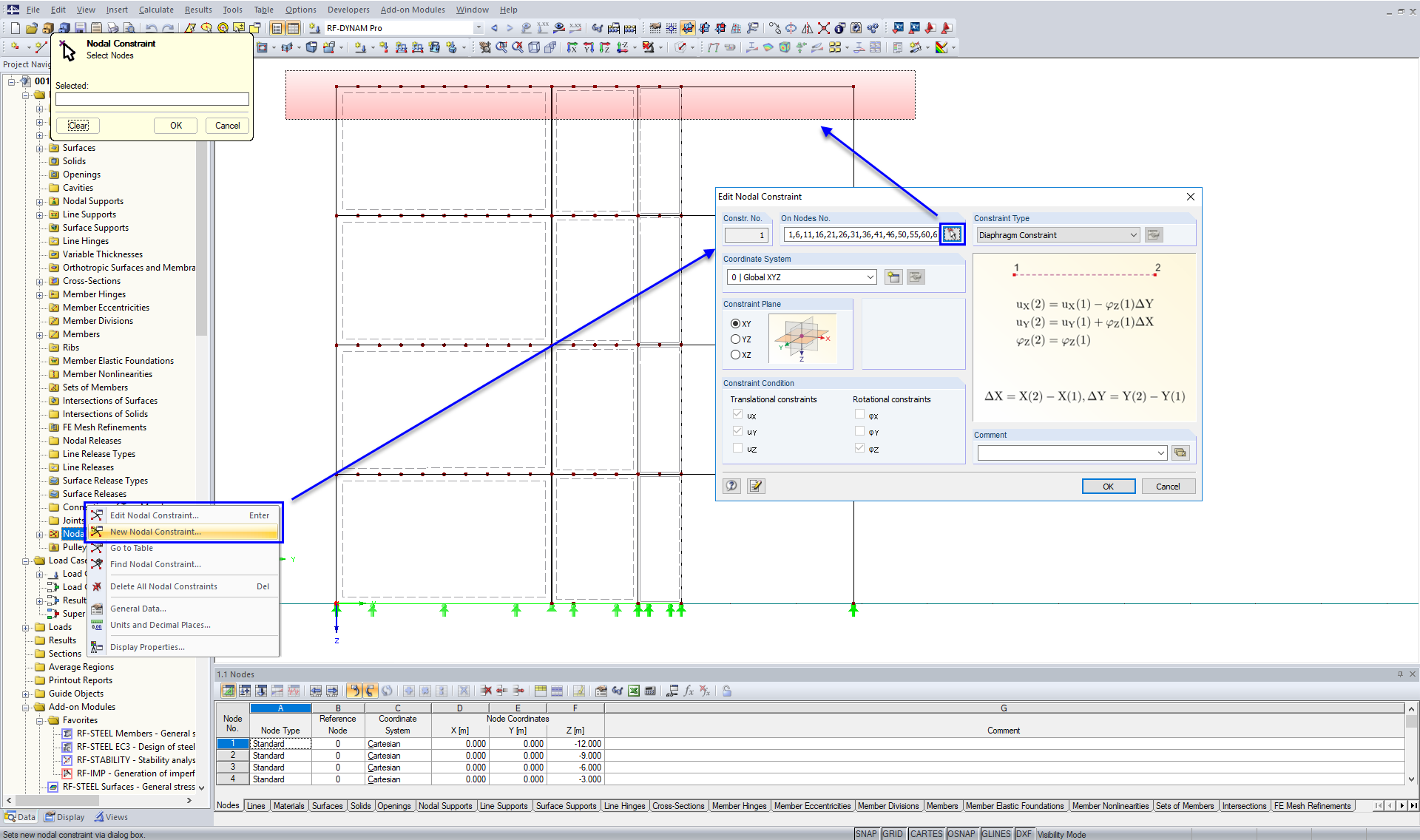Image resolution: width=1420 pixels, height=840 pixels.
Task: Click the edit comment pencil icon in the dialog
Action: [x=755, y=486]
